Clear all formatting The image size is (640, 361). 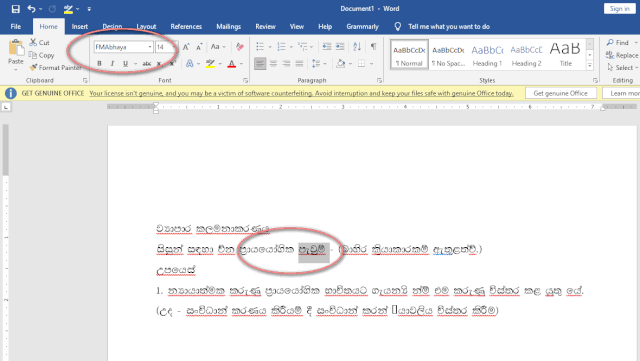[x=240, y=47]
